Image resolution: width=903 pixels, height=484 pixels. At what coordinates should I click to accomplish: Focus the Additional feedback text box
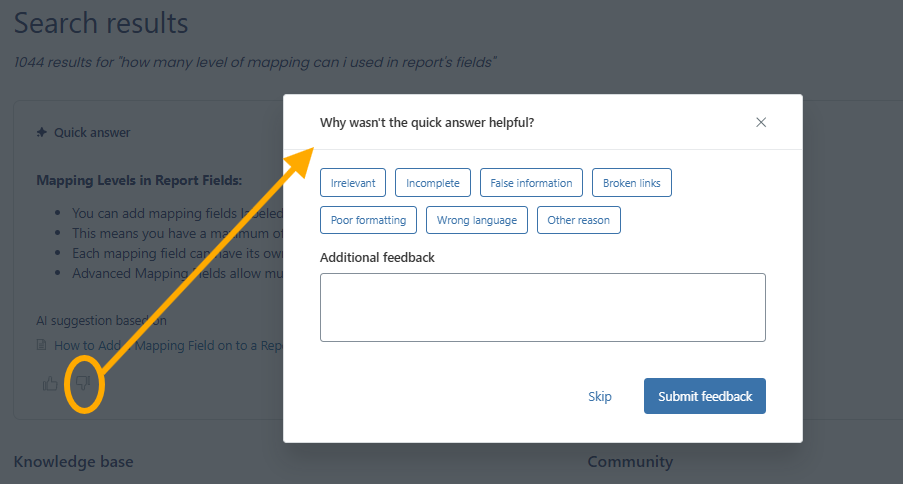pyautogui.click(x=542, y=307)
